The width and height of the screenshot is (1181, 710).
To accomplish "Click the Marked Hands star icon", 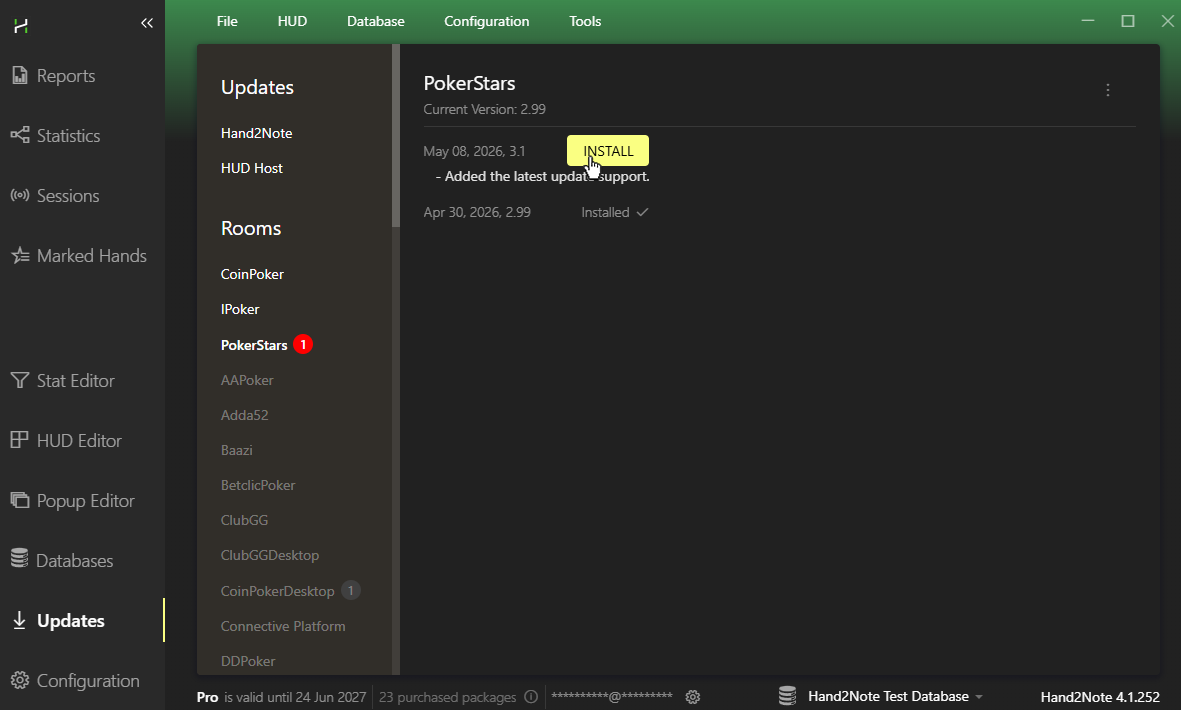I will pos(20,255).
